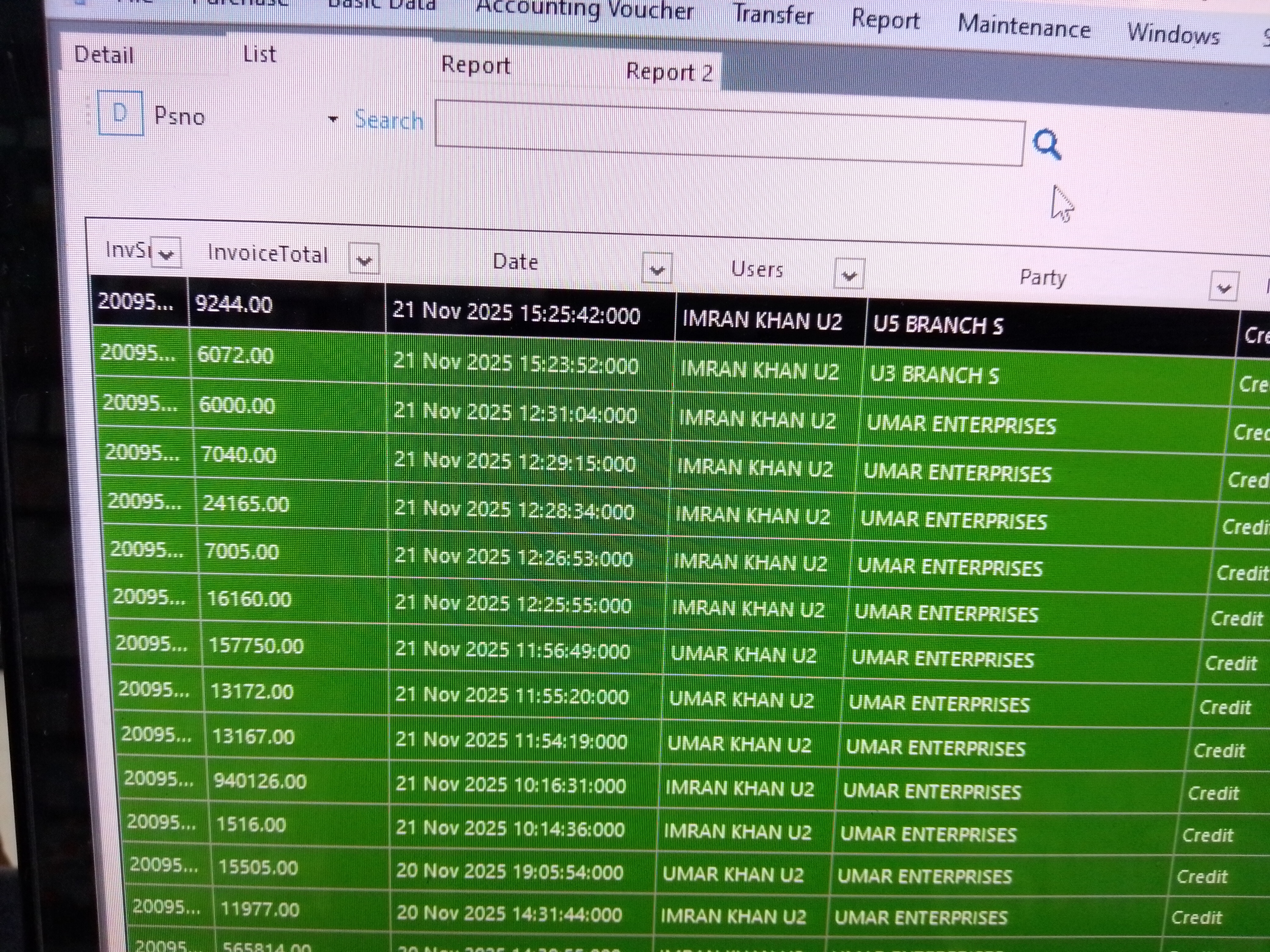Screen dimensions: 1270x952
Task: Open the Accounting Voucher menu
Action: [585, 10]
